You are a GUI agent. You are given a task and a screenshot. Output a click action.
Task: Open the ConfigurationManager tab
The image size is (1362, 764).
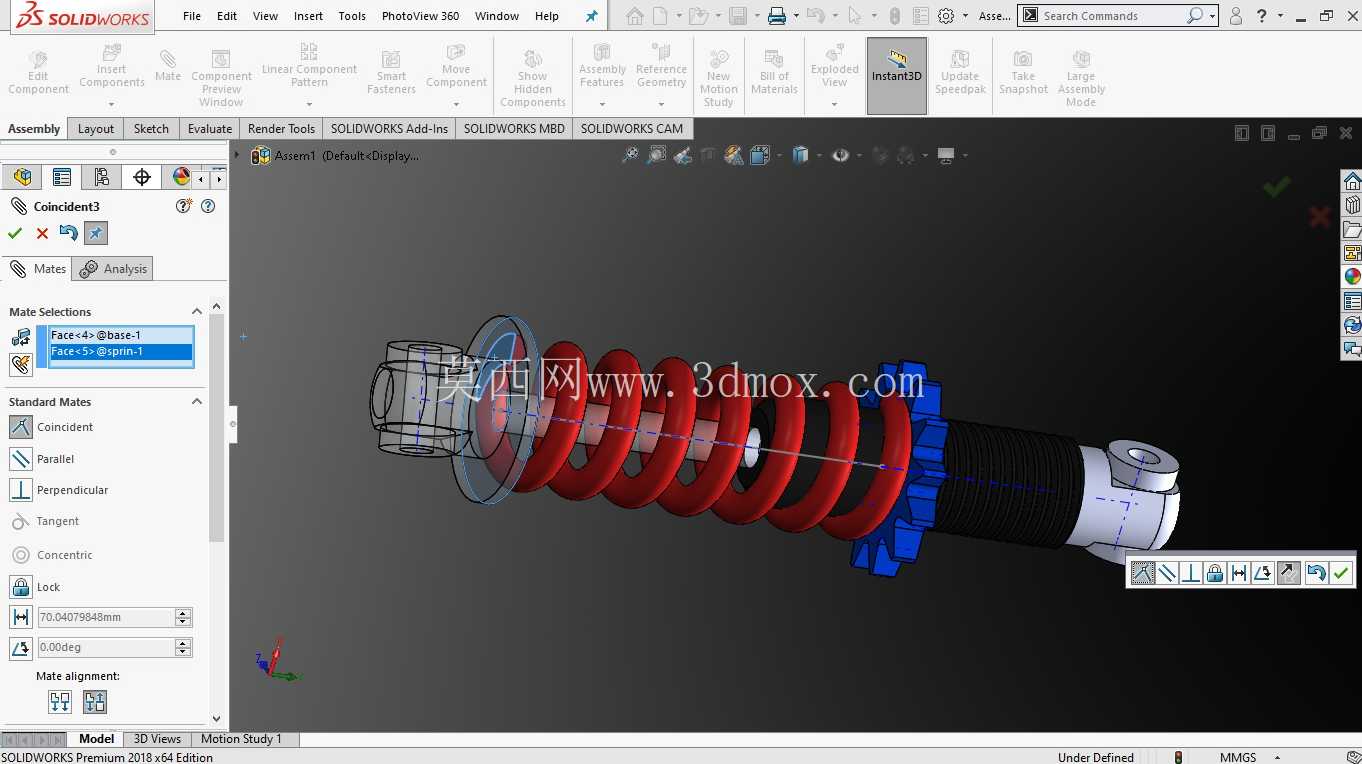(x=102, y=177)
